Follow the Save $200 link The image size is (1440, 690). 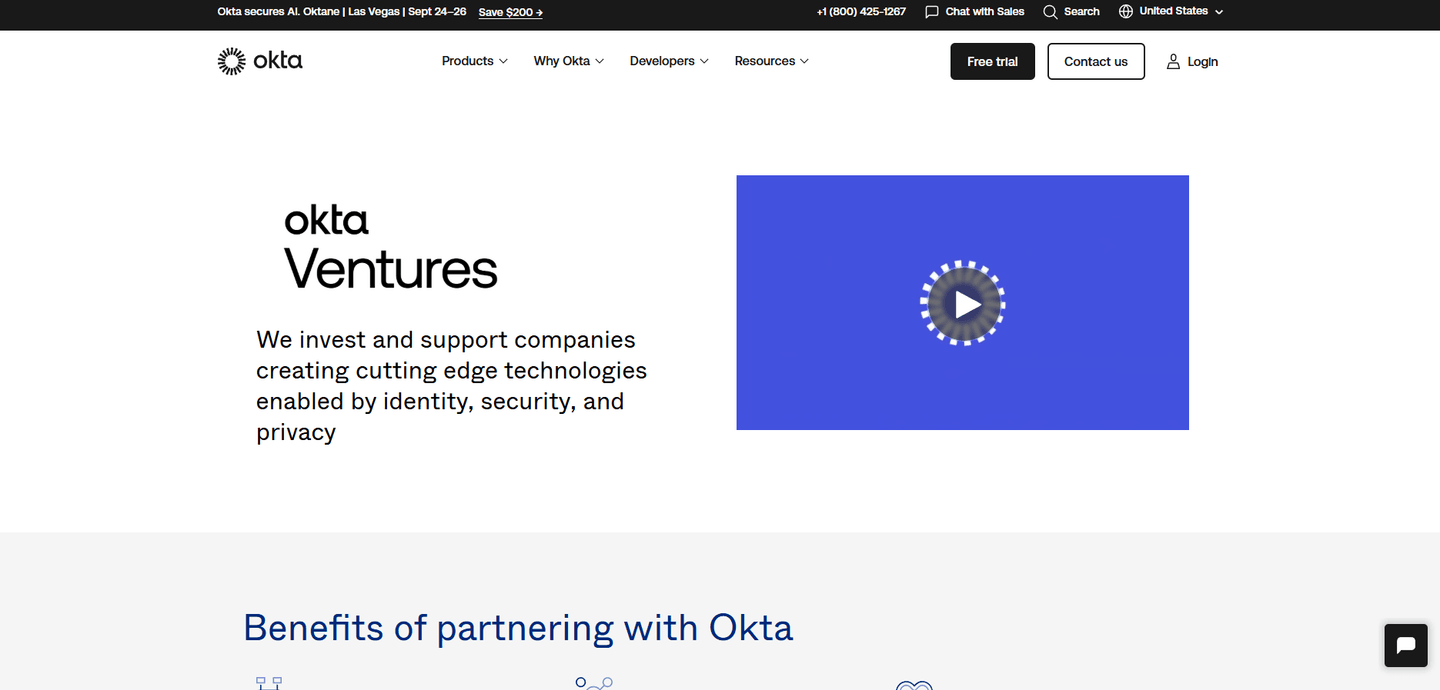(x=510, y=12)
